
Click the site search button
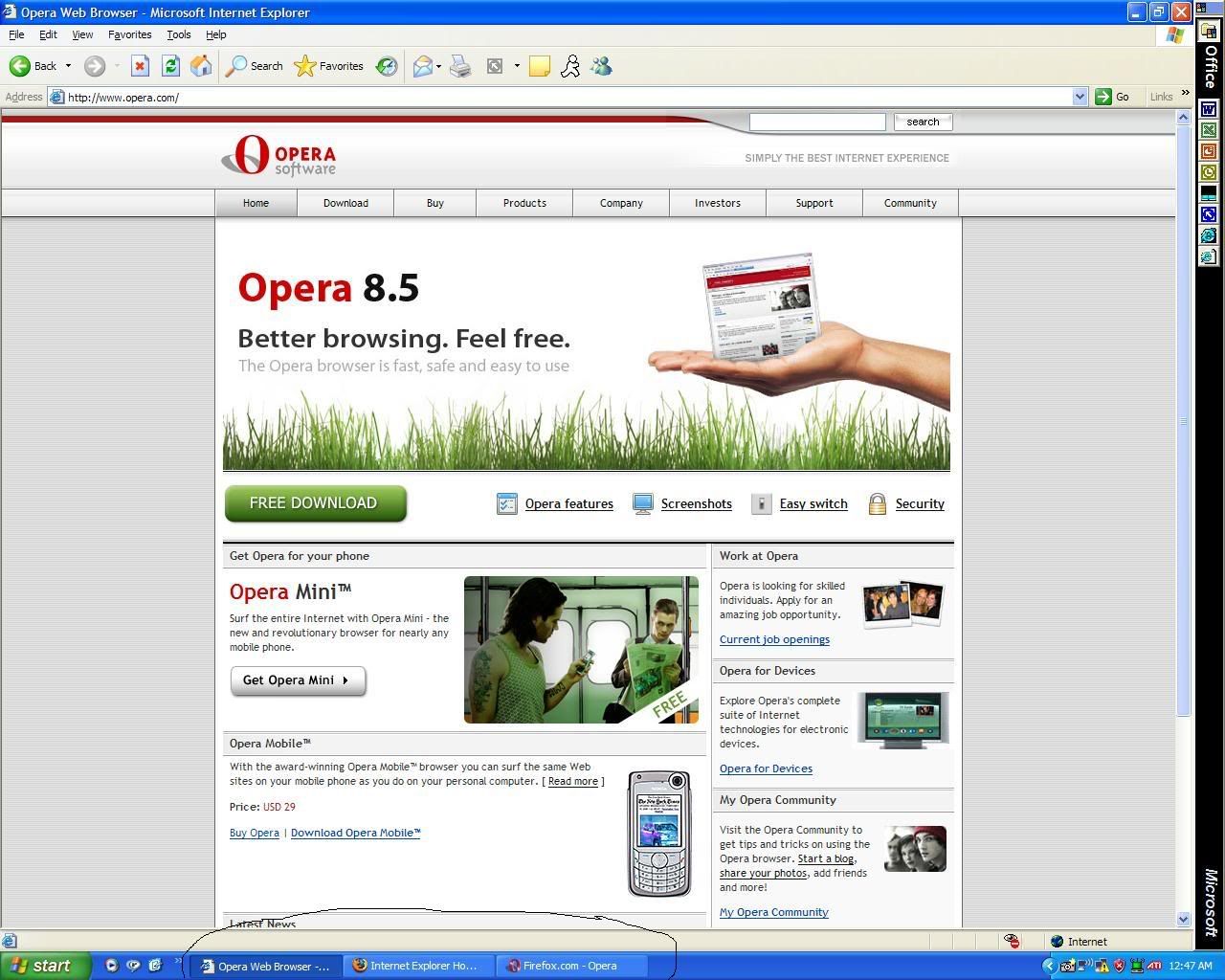(x=923, y=122)
